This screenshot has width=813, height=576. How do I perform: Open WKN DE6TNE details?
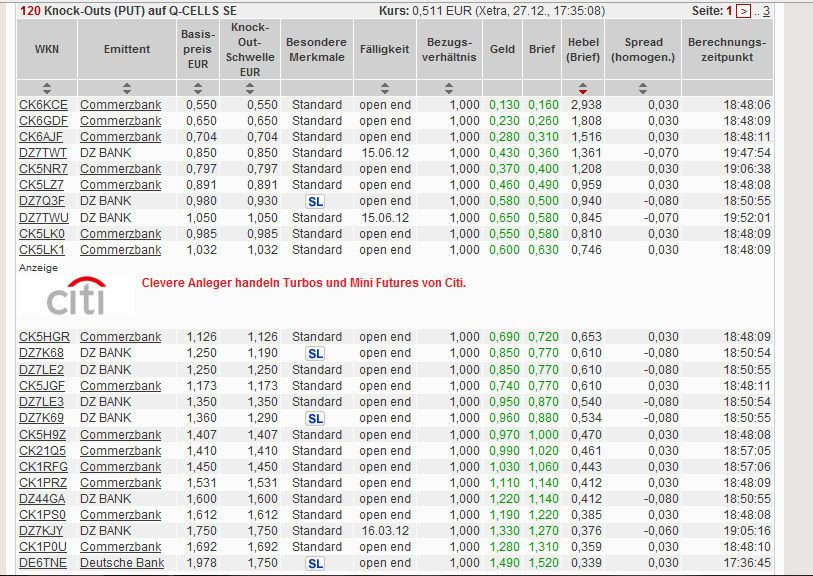click(x=43, y=563)
